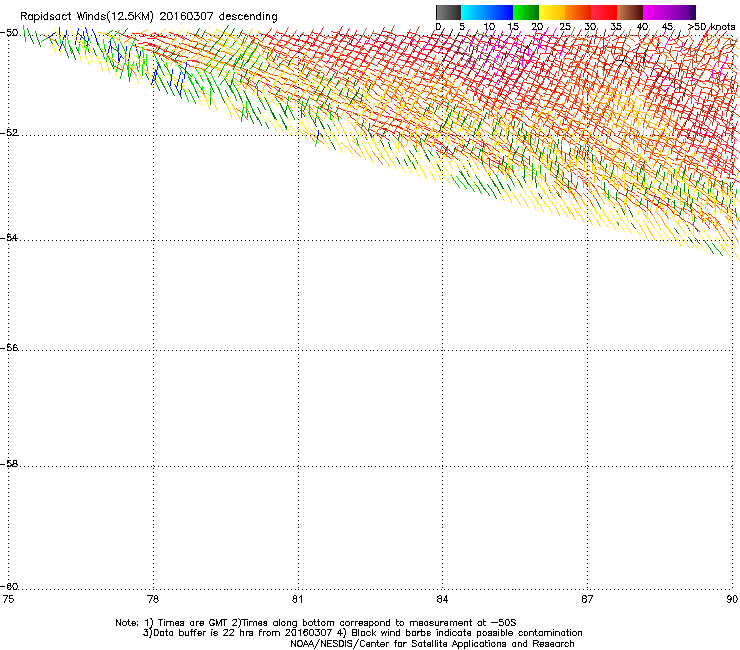Click the cyan-blue 5-15 knots color band

point(487,12)
